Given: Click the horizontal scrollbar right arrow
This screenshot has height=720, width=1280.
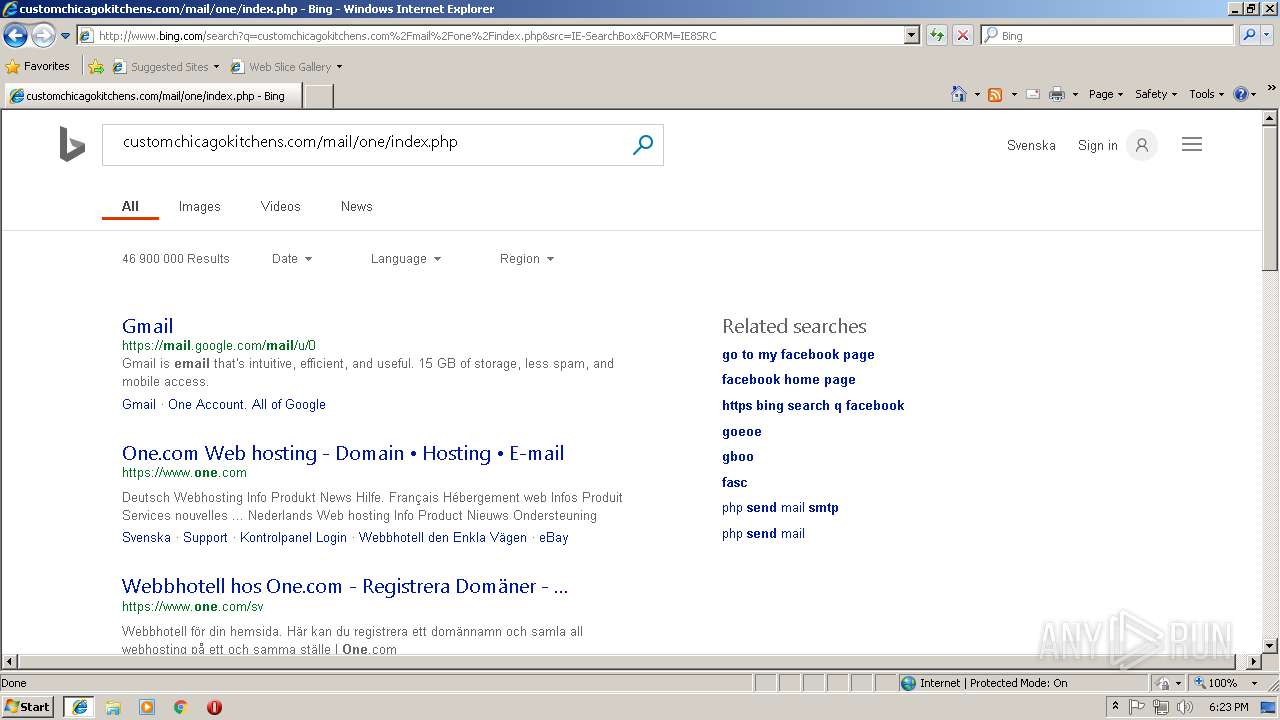Looking at the screenshot, I should coord(1254,662).
